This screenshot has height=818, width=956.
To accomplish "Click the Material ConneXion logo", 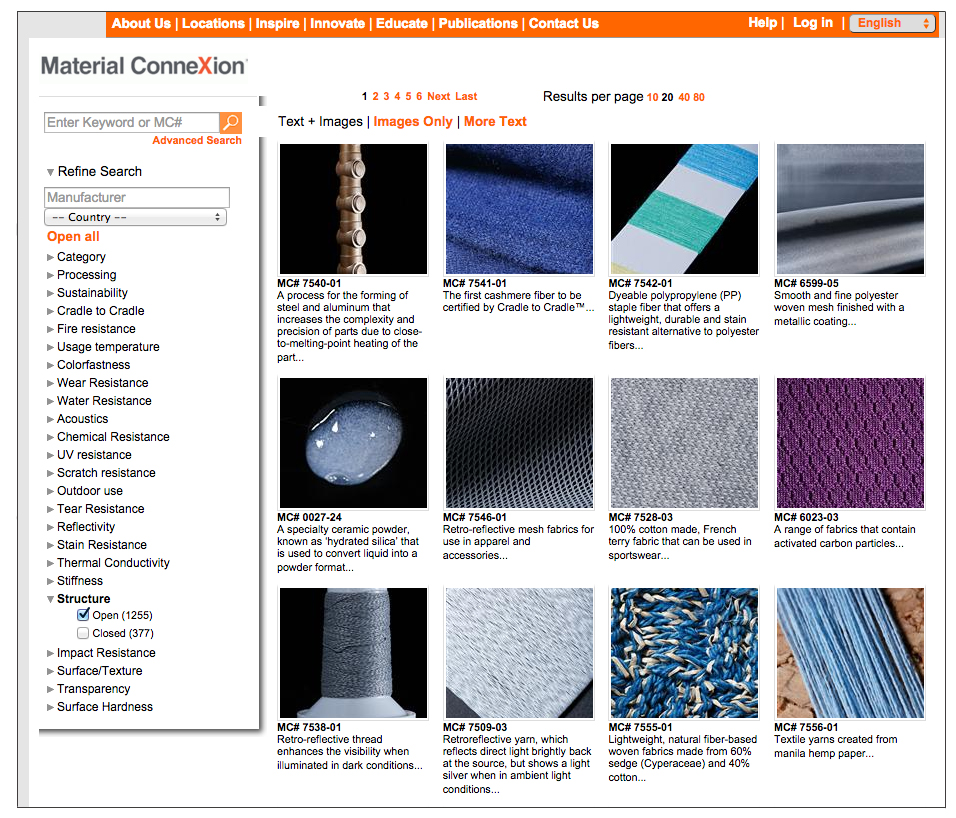I will point(144,66).
